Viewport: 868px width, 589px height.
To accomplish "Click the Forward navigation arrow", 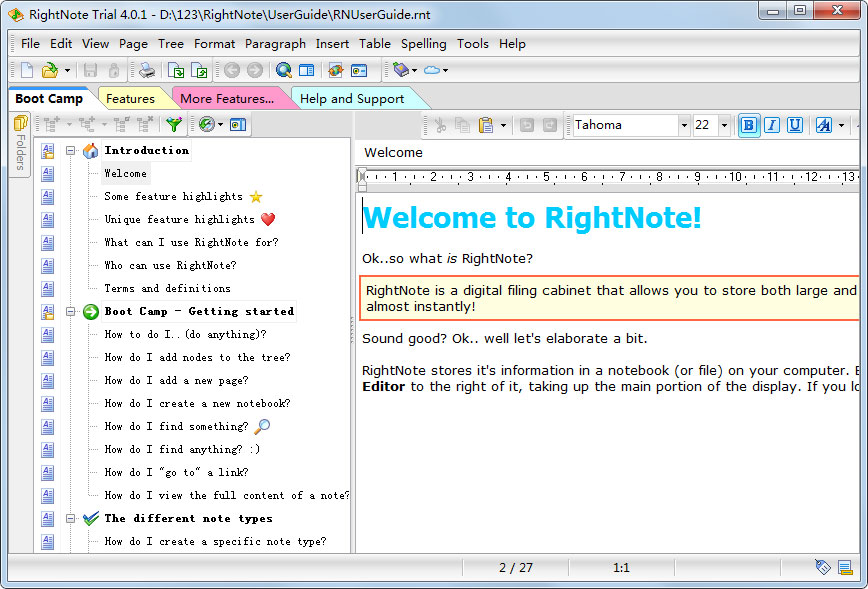I will click(255, 70).
